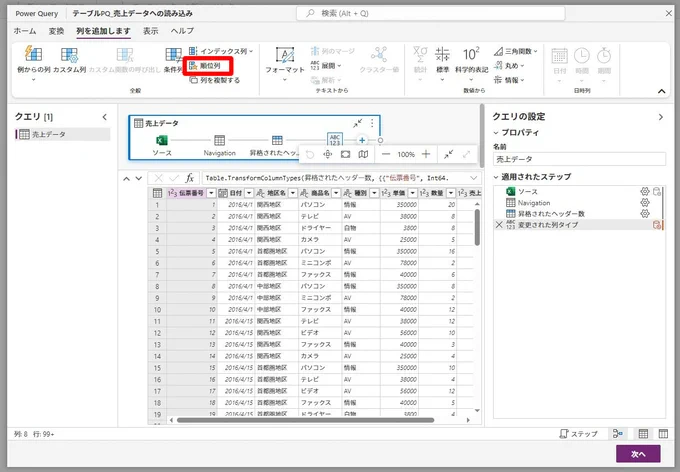Click the Column from examples icon
This screenshot has height=472, width=680.
tap(33, 54)
